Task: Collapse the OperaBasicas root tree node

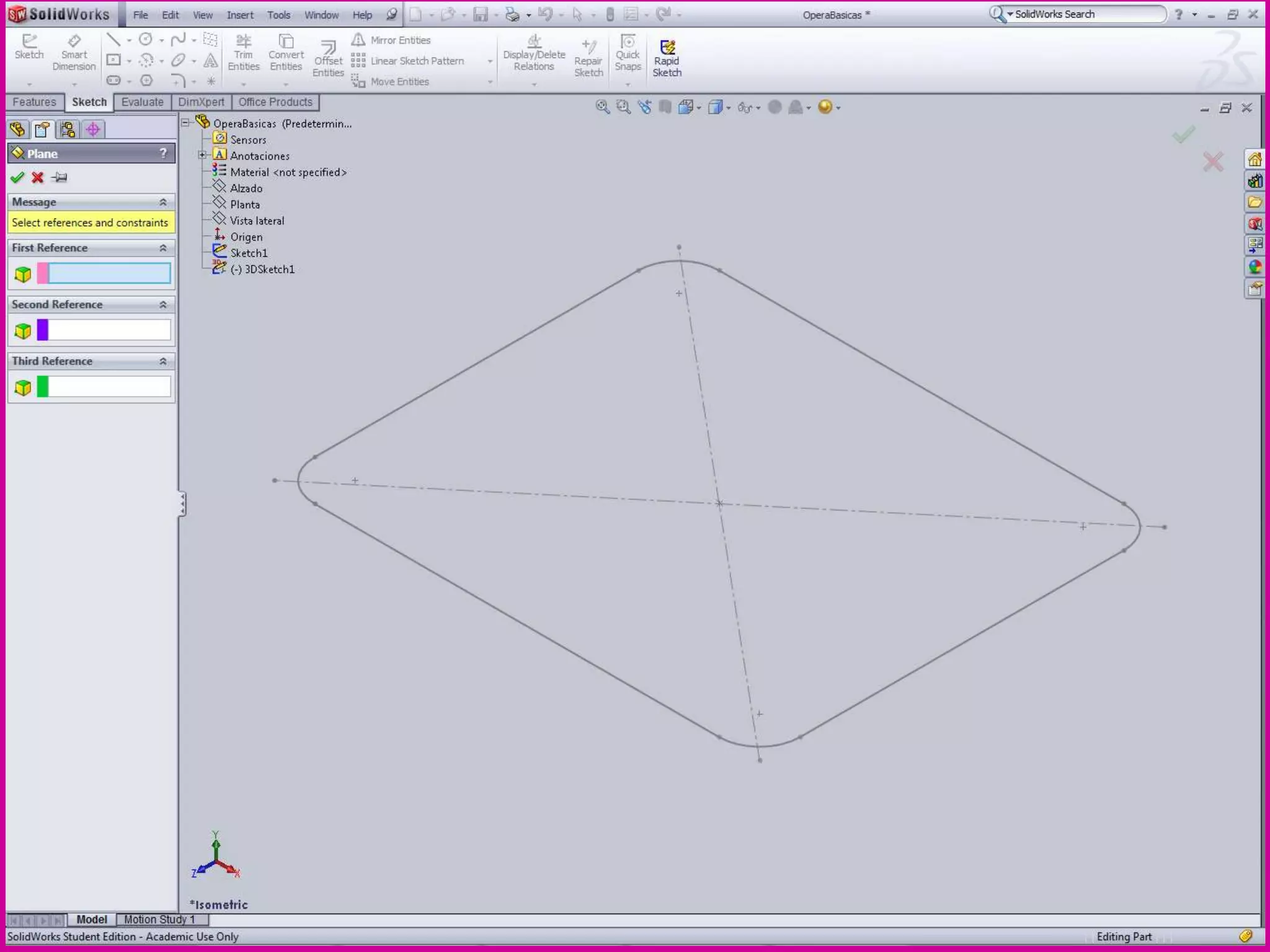Action: [x=185, y=123]
